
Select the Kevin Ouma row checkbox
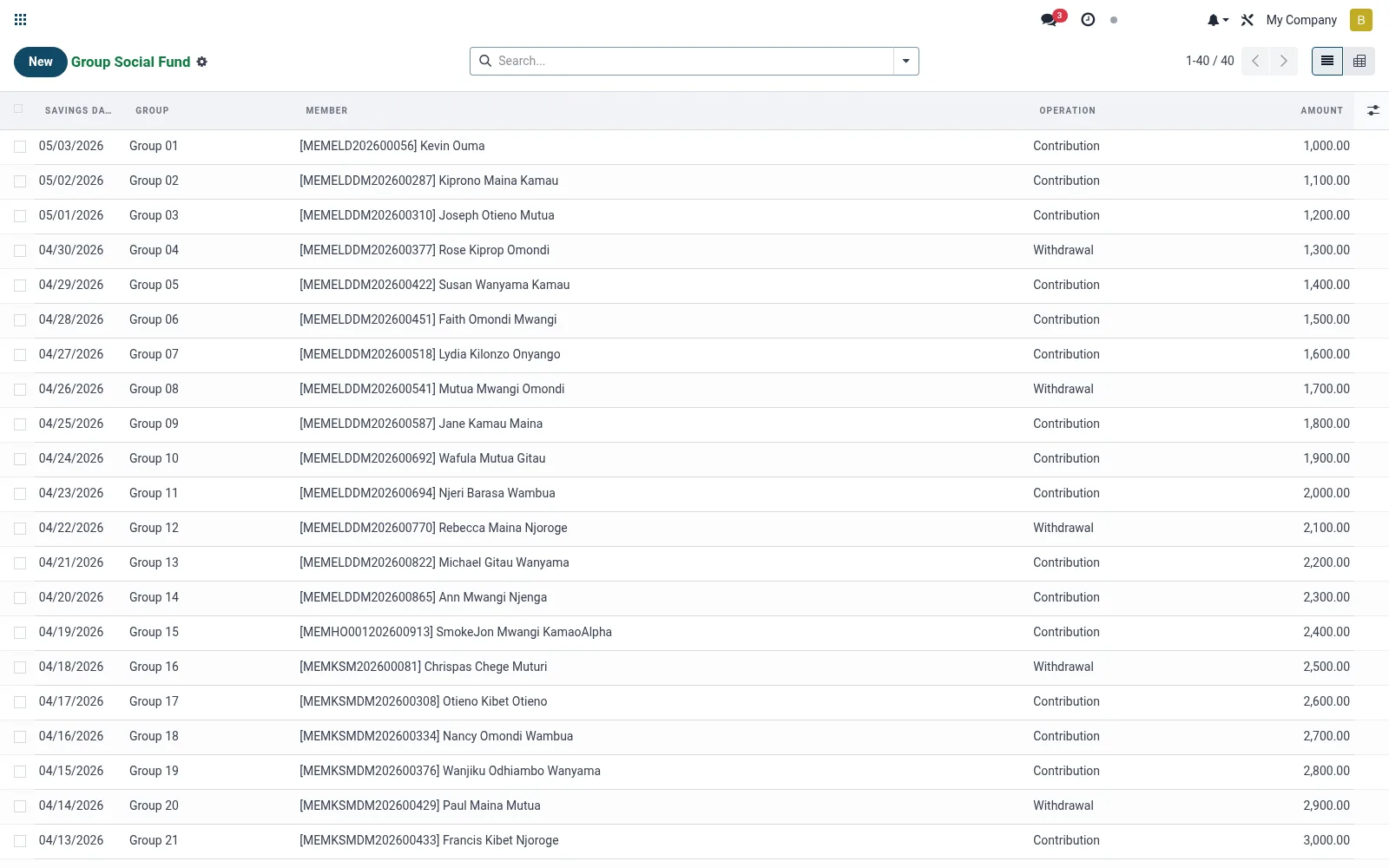coord(20,147)
